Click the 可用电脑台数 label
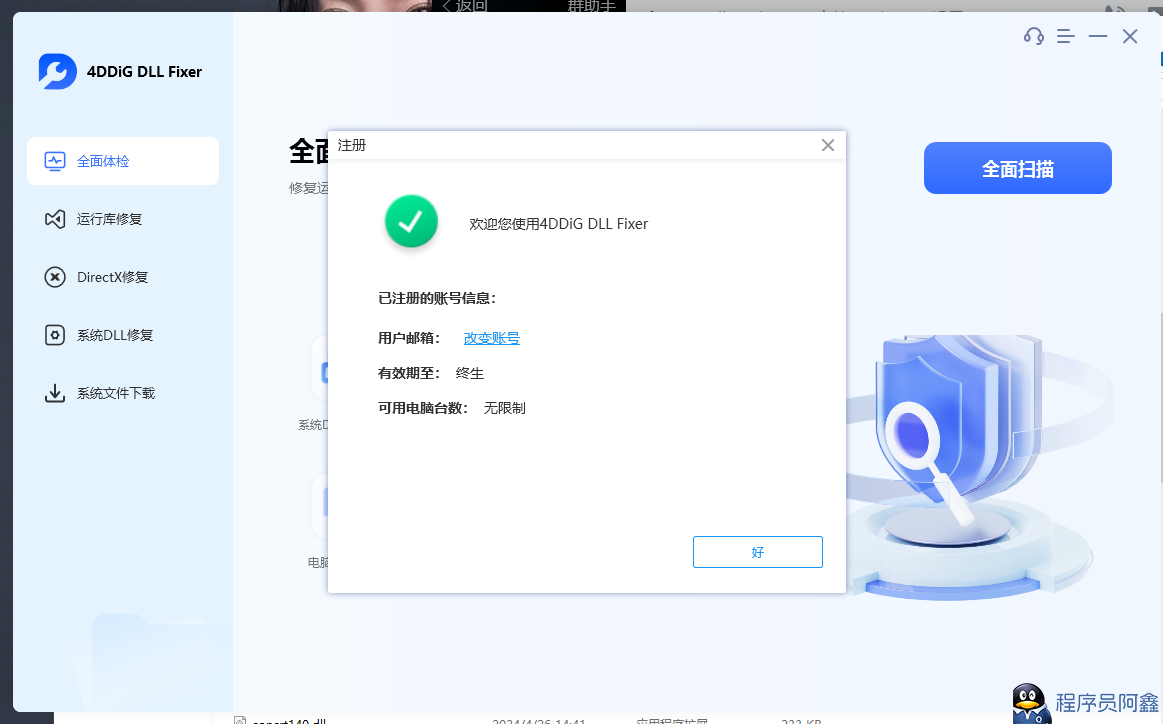The height and width of the screenshot is (724, 1163). (x=423, y=408)
